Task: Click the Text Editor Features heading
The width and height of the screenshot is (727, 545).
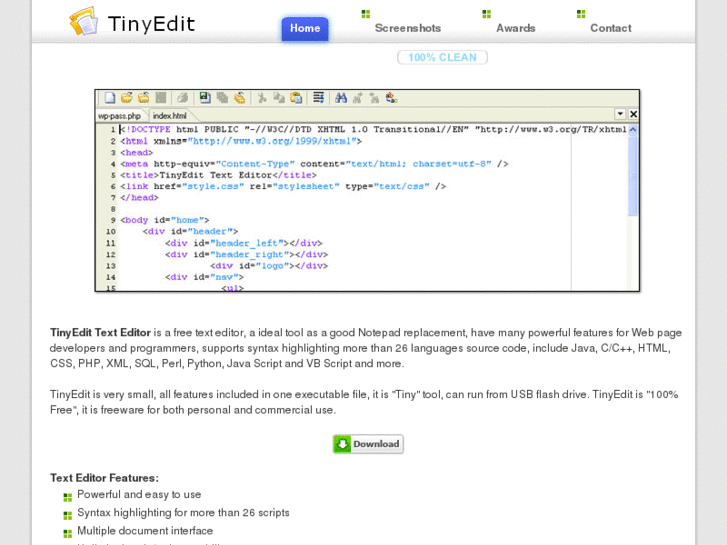Action: (x=104, y=478)
